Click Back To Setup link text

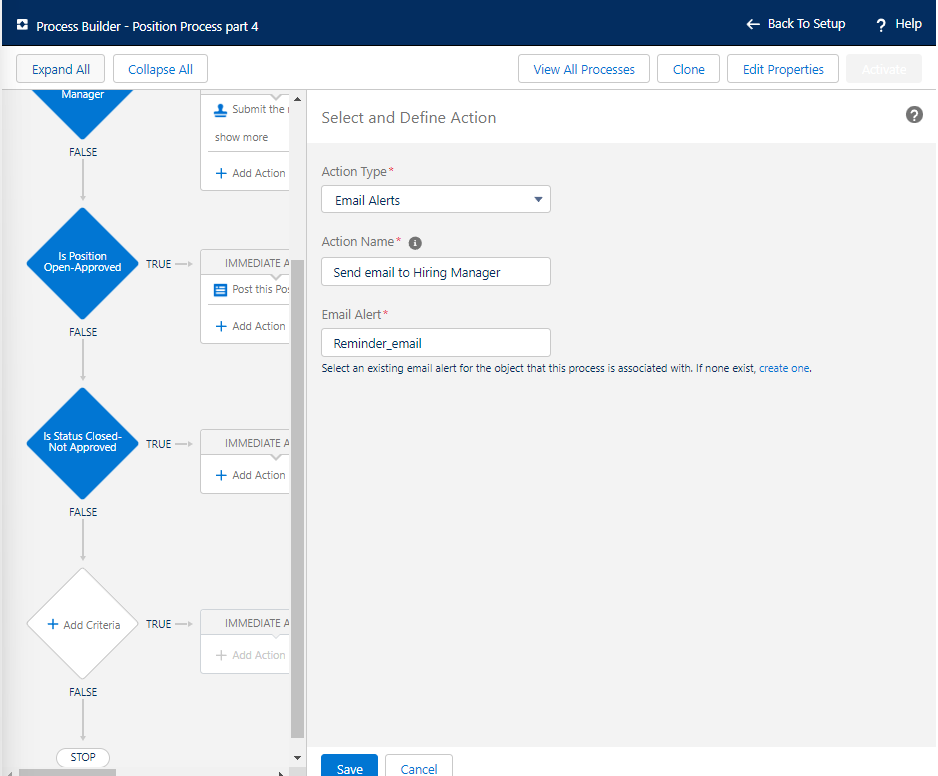(x=806, y=24)
